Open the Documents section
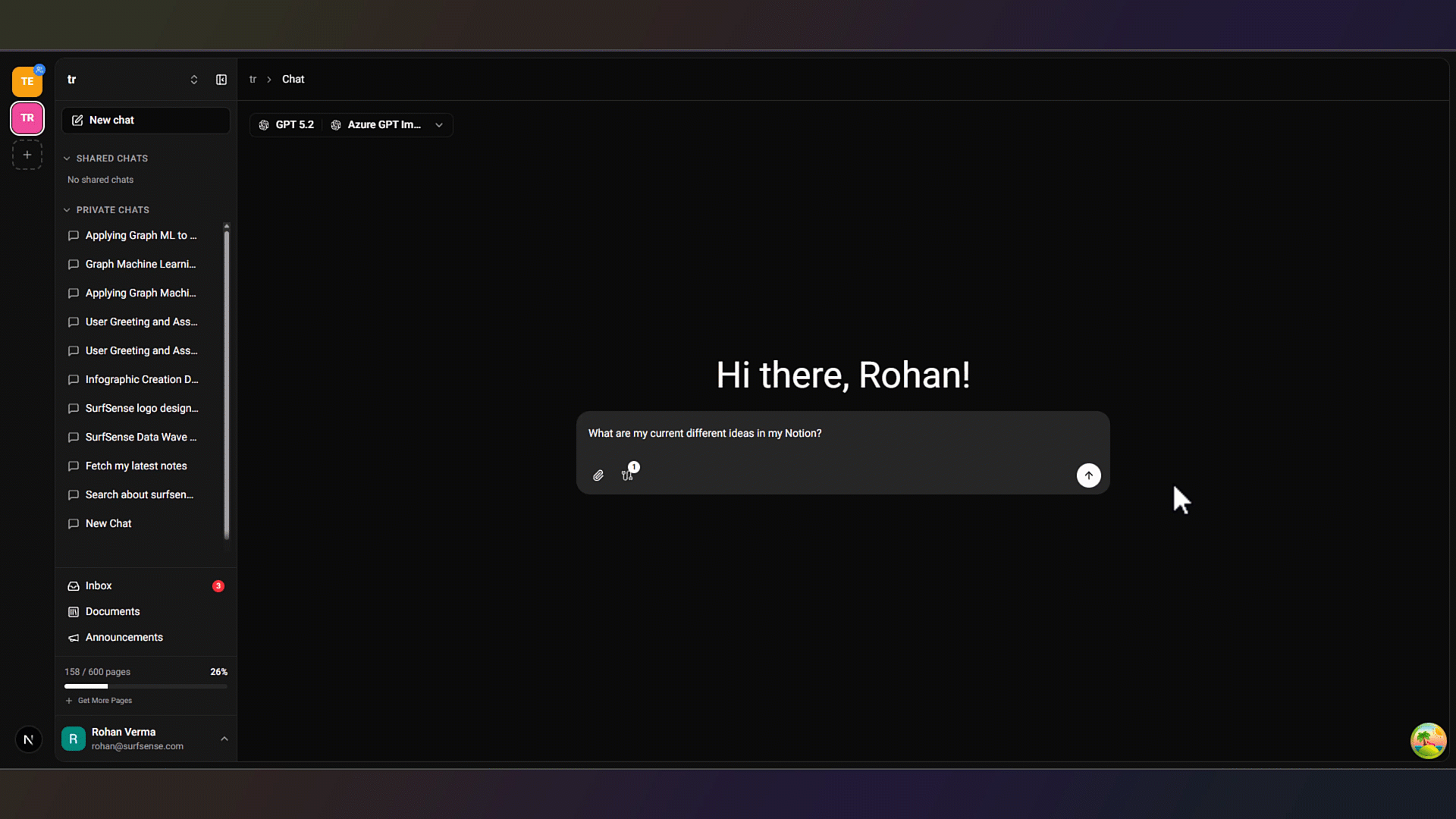Screen dimensions: 1456x819 click(112, 612)
